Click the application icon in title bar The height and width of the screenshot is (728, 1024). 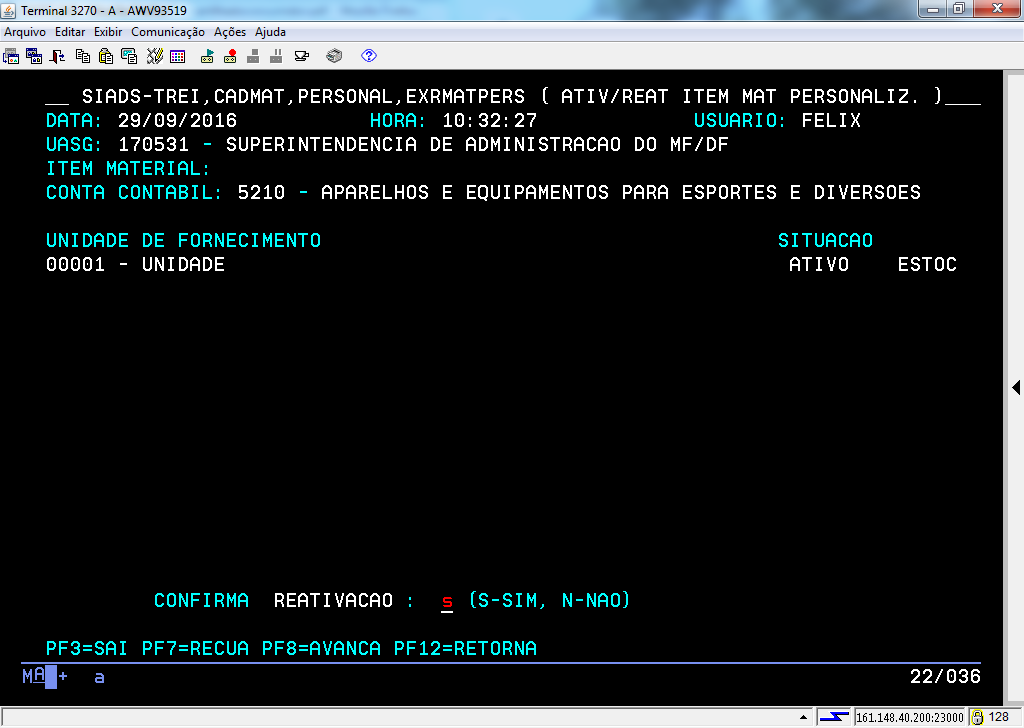pyautogui.click(x=8, y=10)
